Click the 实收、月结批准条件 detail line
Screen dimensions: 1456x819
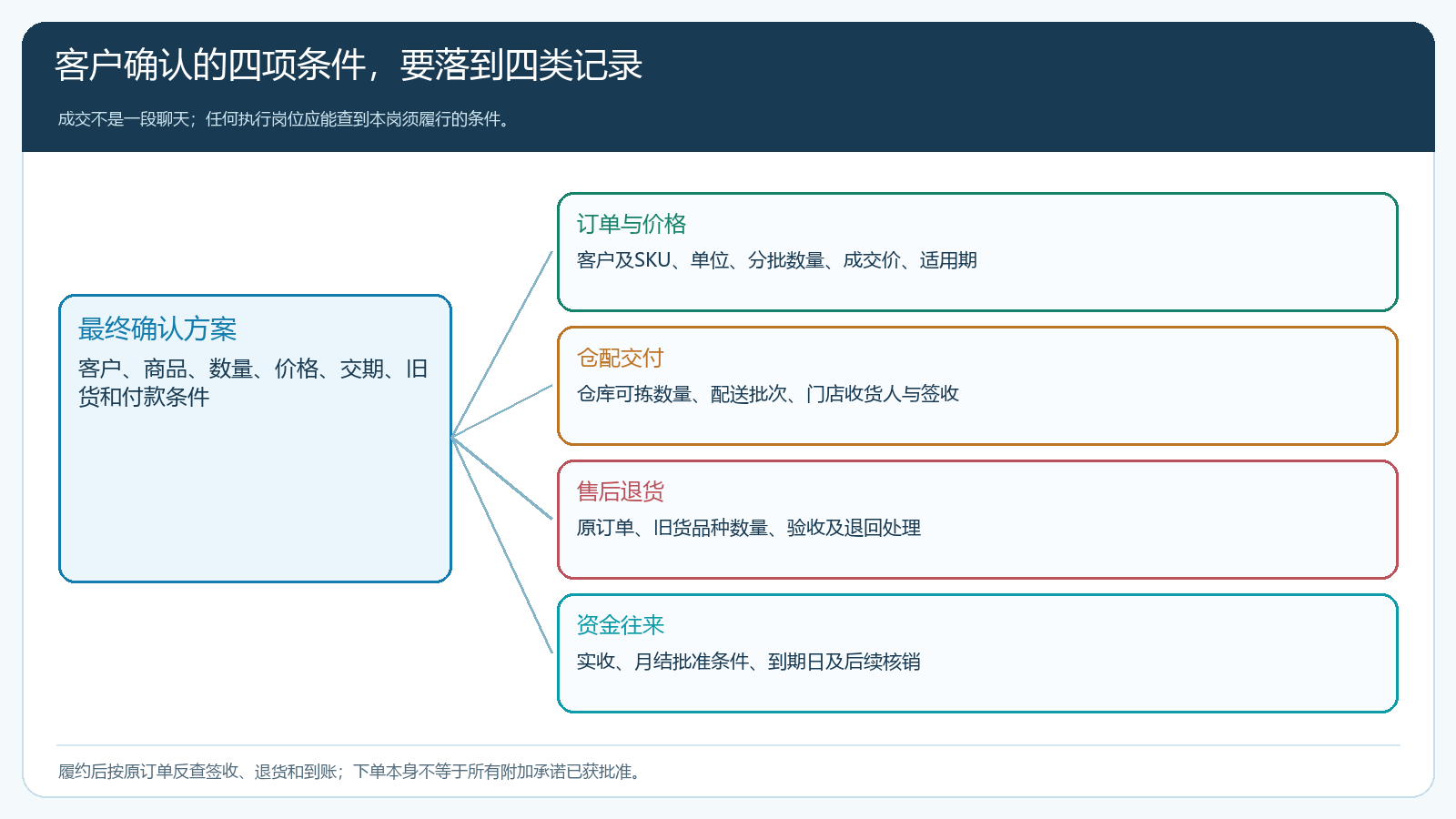(748, 662)
